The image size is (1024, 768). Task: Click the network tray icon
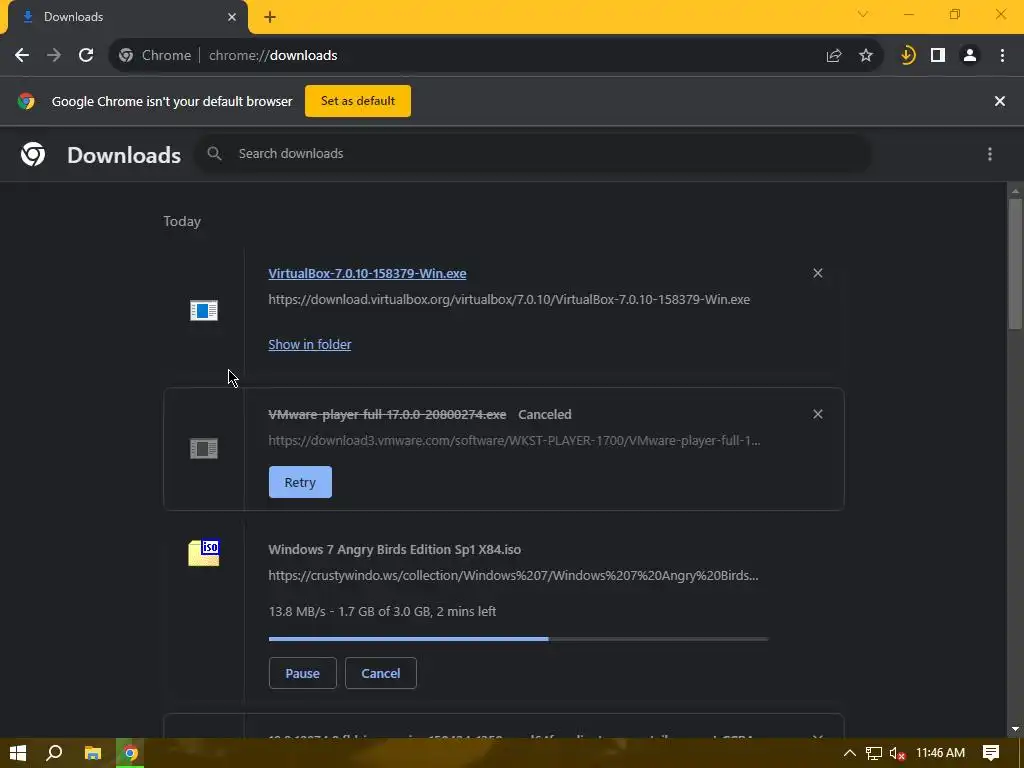point(874,753)
